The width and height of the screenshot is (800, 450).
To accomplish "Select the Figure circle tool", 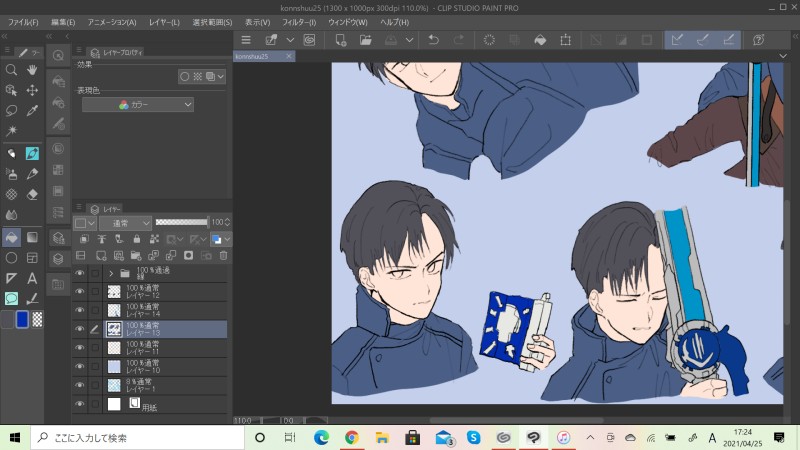I will (11, 258).
